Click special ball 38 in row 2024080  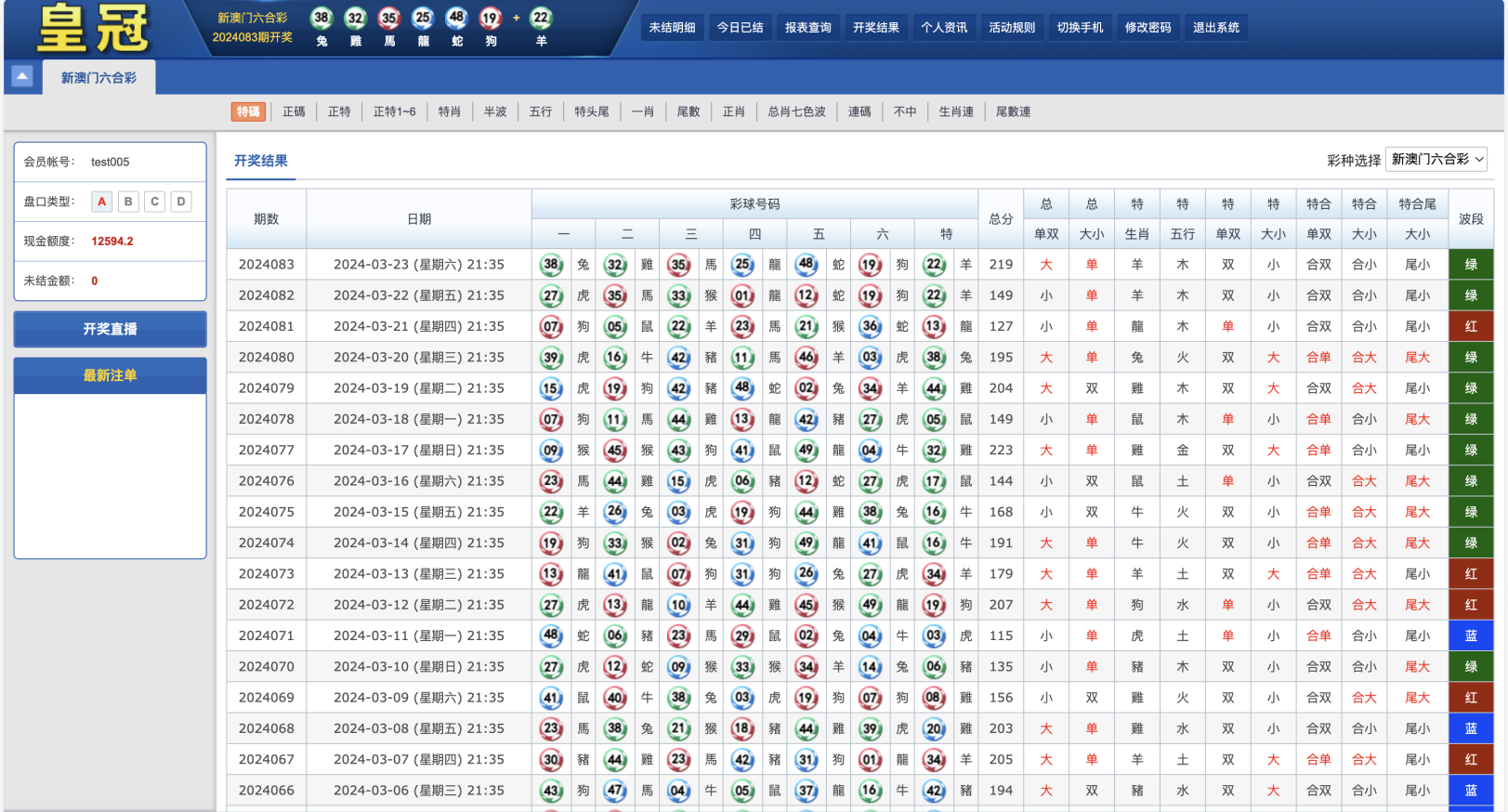pos(934,358)
